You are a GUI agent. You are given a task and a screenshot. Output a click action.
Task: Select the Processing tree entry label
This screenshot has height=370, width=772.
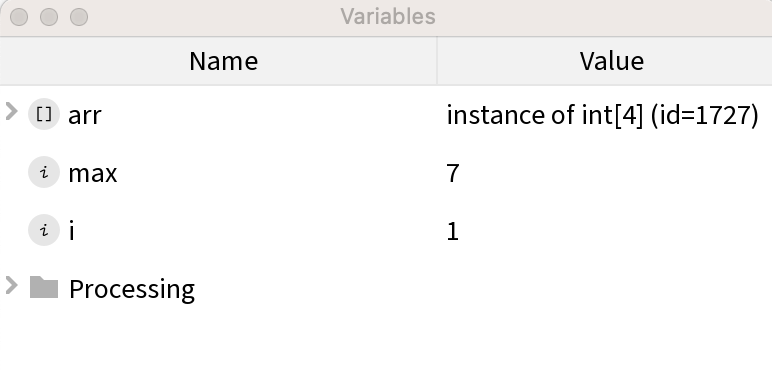[132, 289]
